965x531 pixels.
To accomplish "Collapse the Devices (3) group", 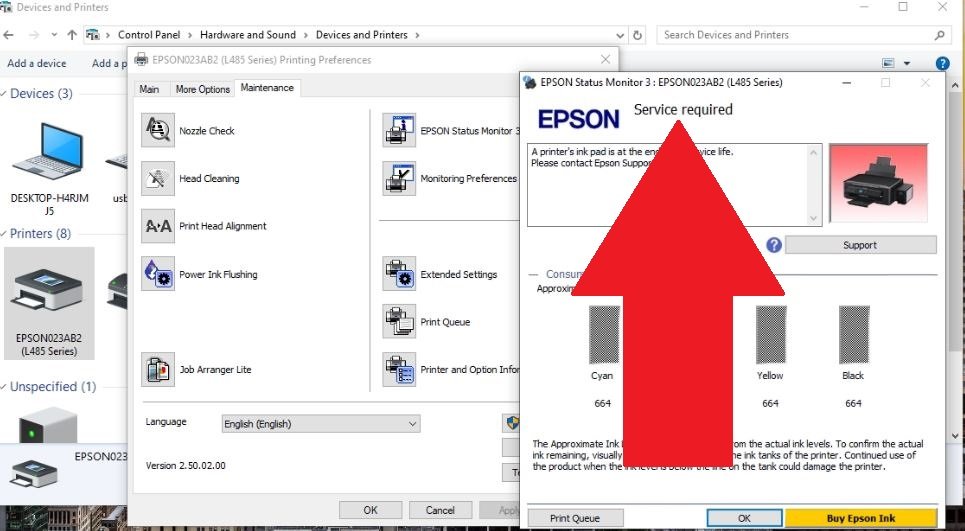I will [4, 94].
